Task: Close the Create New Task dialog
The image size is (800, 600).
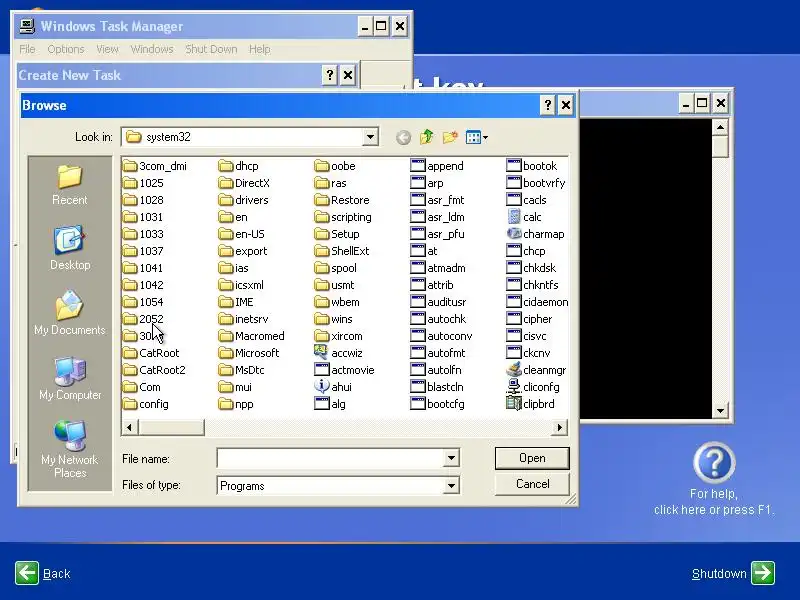Action: [x=348, y=75]
